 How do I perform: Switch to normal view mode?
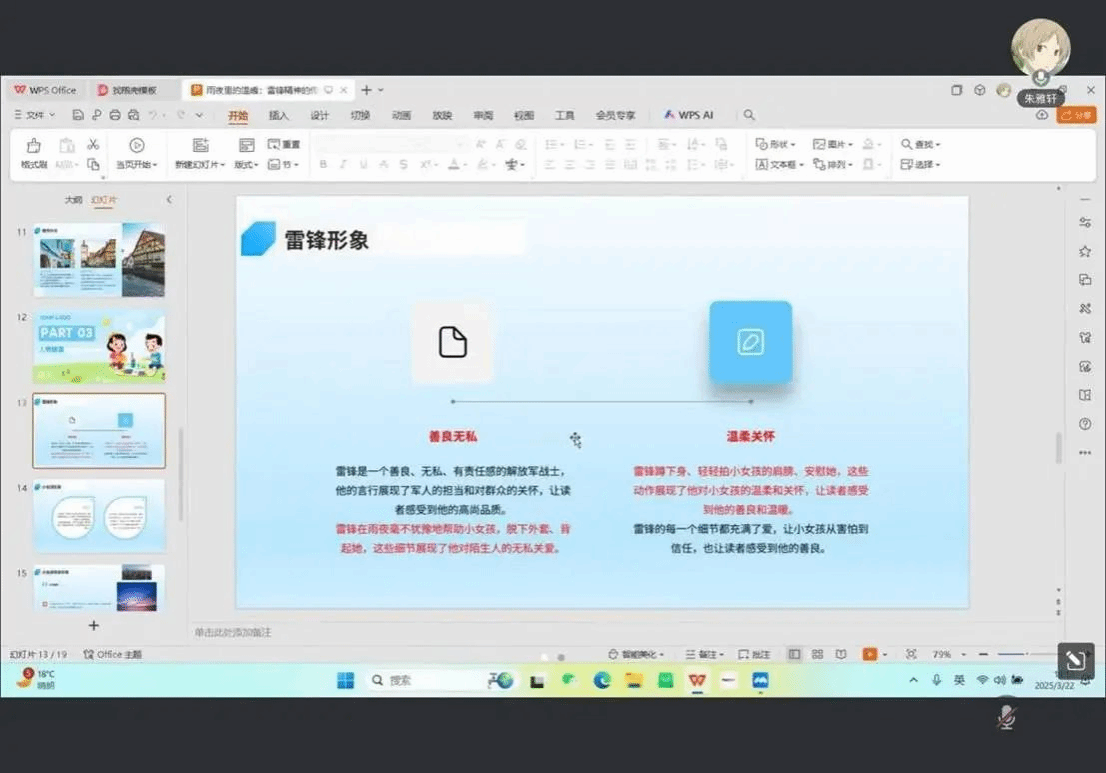(794, 654)
